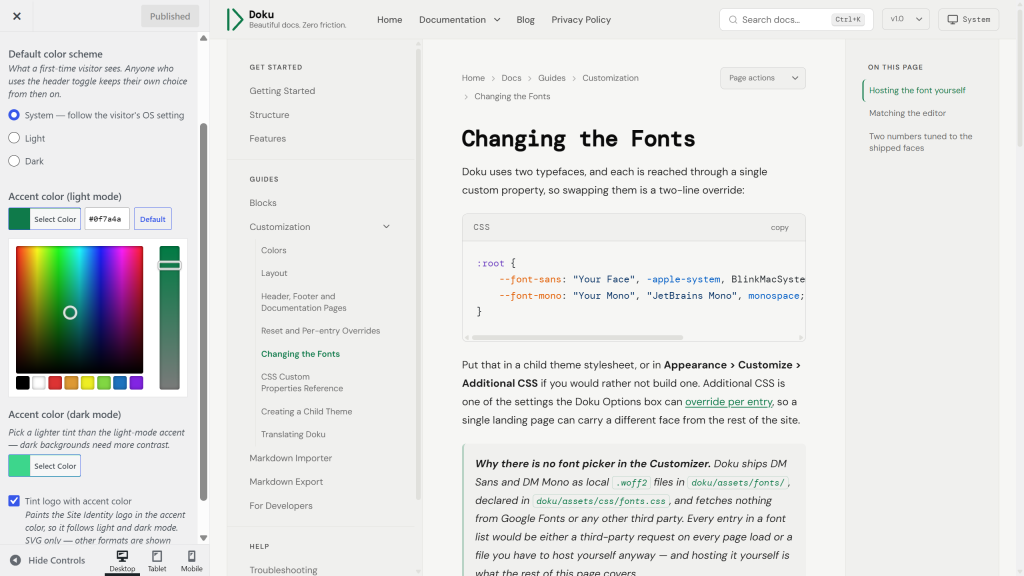The height and width of the screenshot is (576, 1024).
Task: Switch preview to Desktop device icon
Action: pos(122,556)
